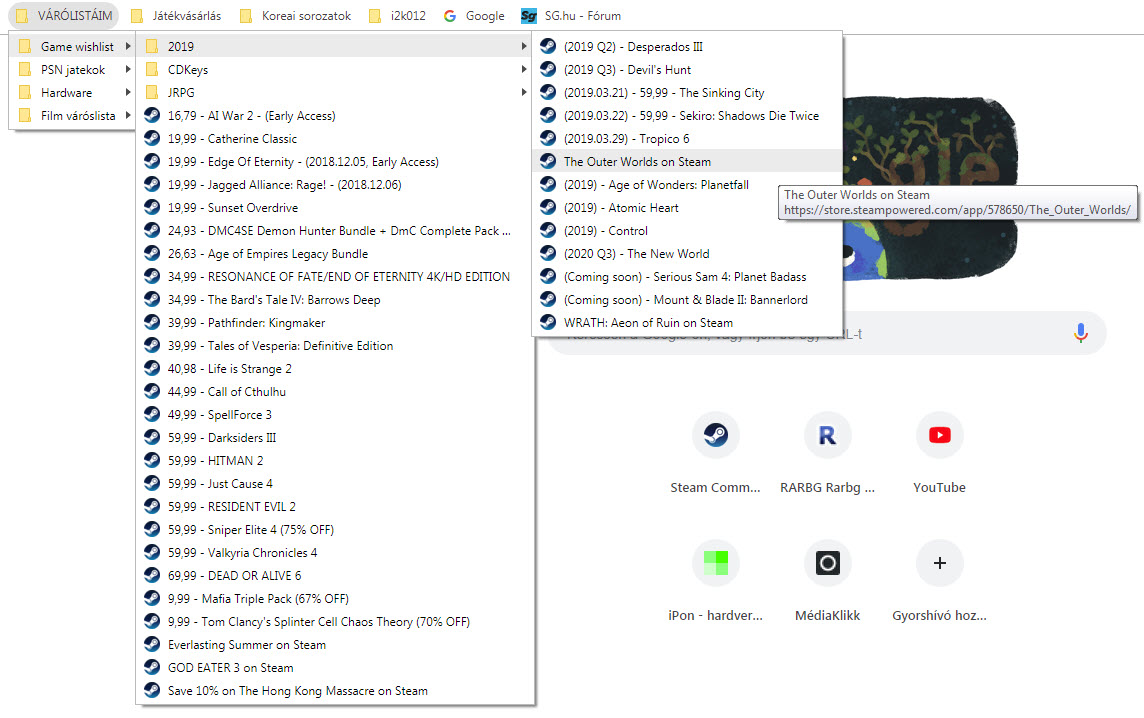
Task: Expand the Film város­lista submenu arrow
Action: [128, 115]
